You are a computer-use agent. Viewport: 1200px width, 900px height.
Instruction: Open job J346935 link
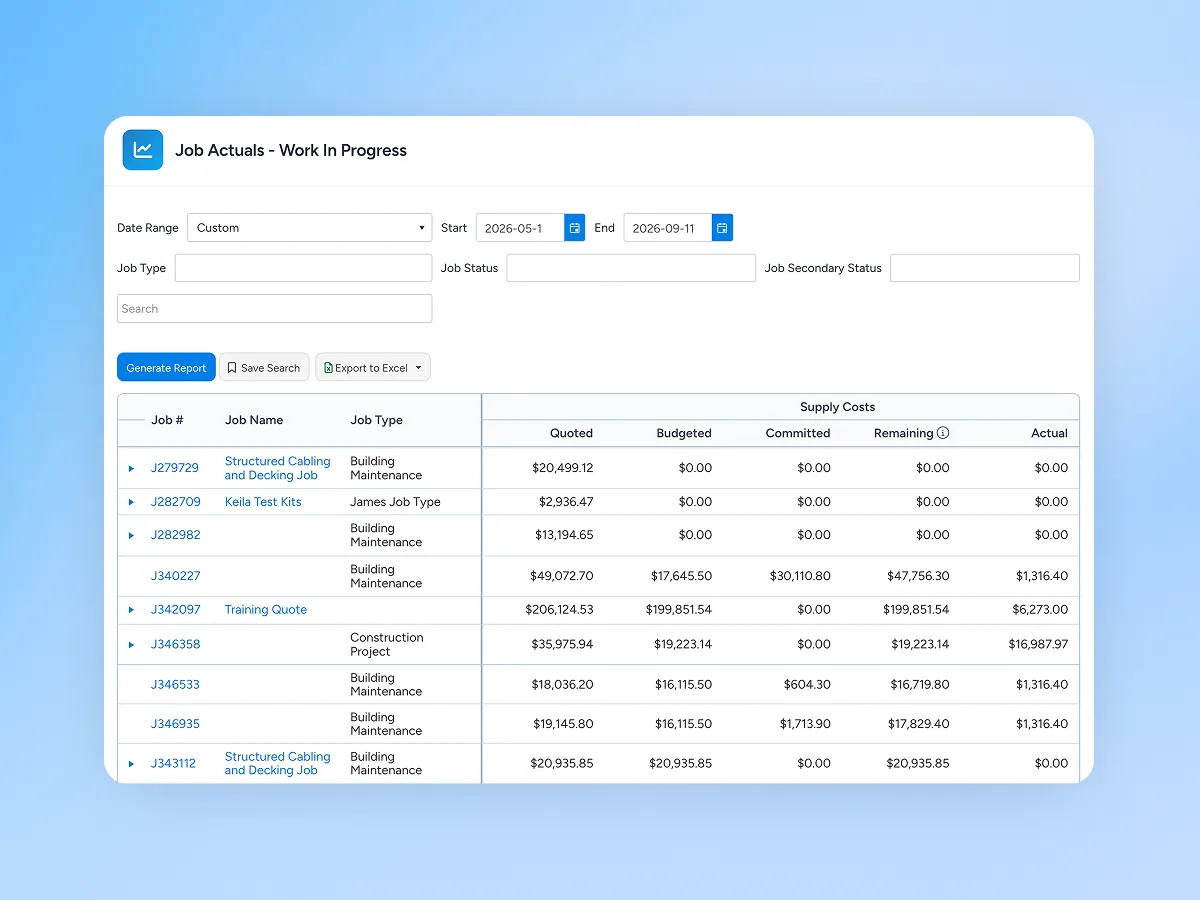(175, 724)
